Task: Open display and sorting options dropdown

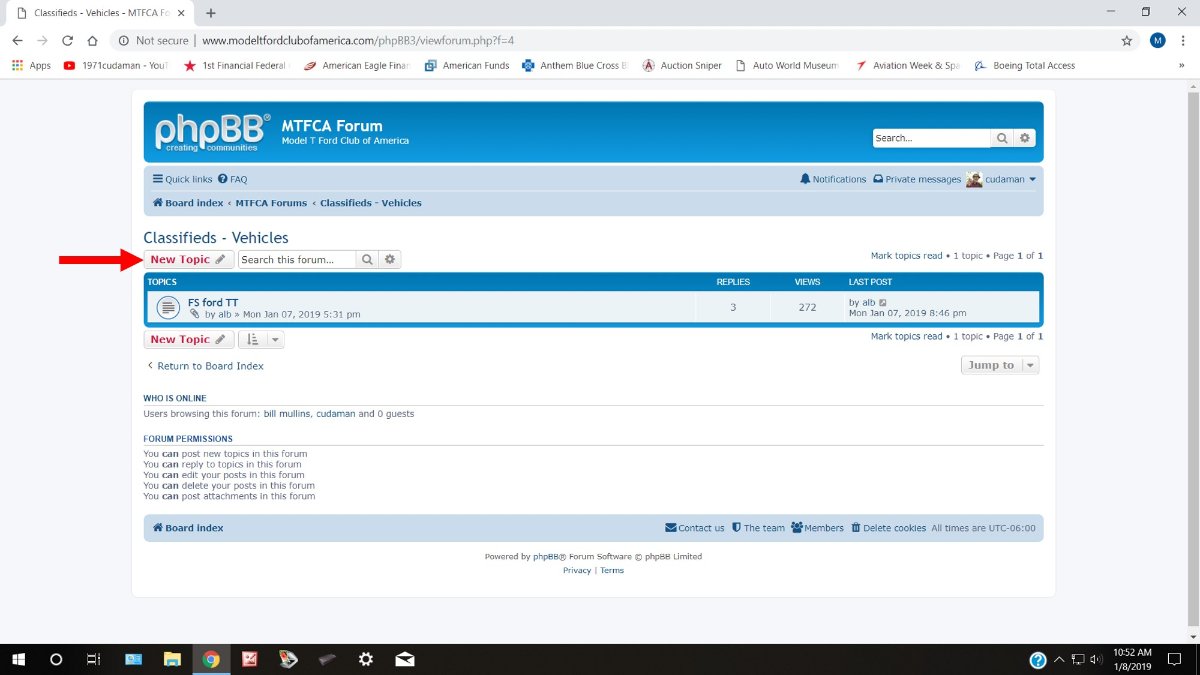Action: coord(261,340)
